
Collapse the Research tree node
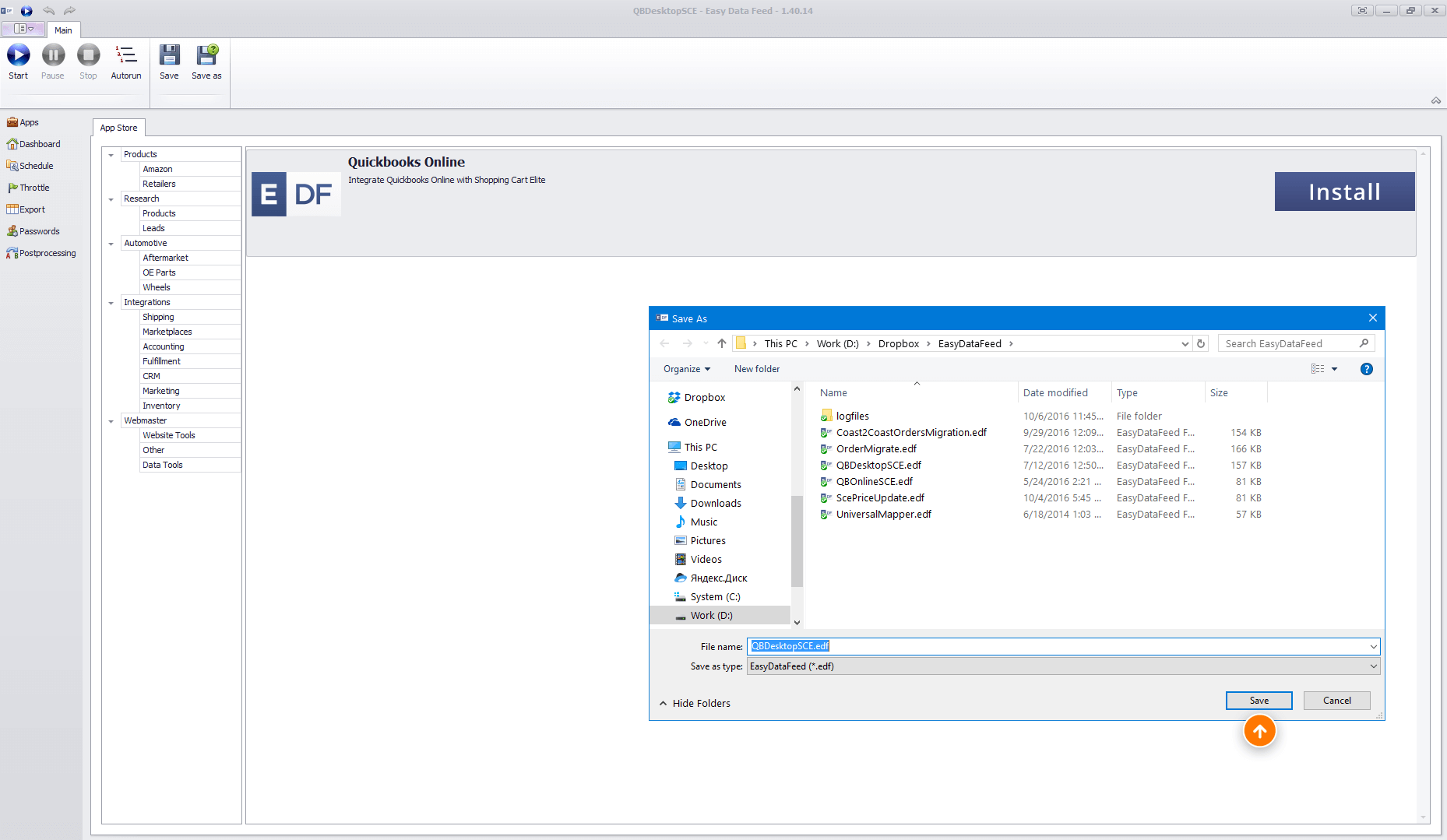coord(111,199)
